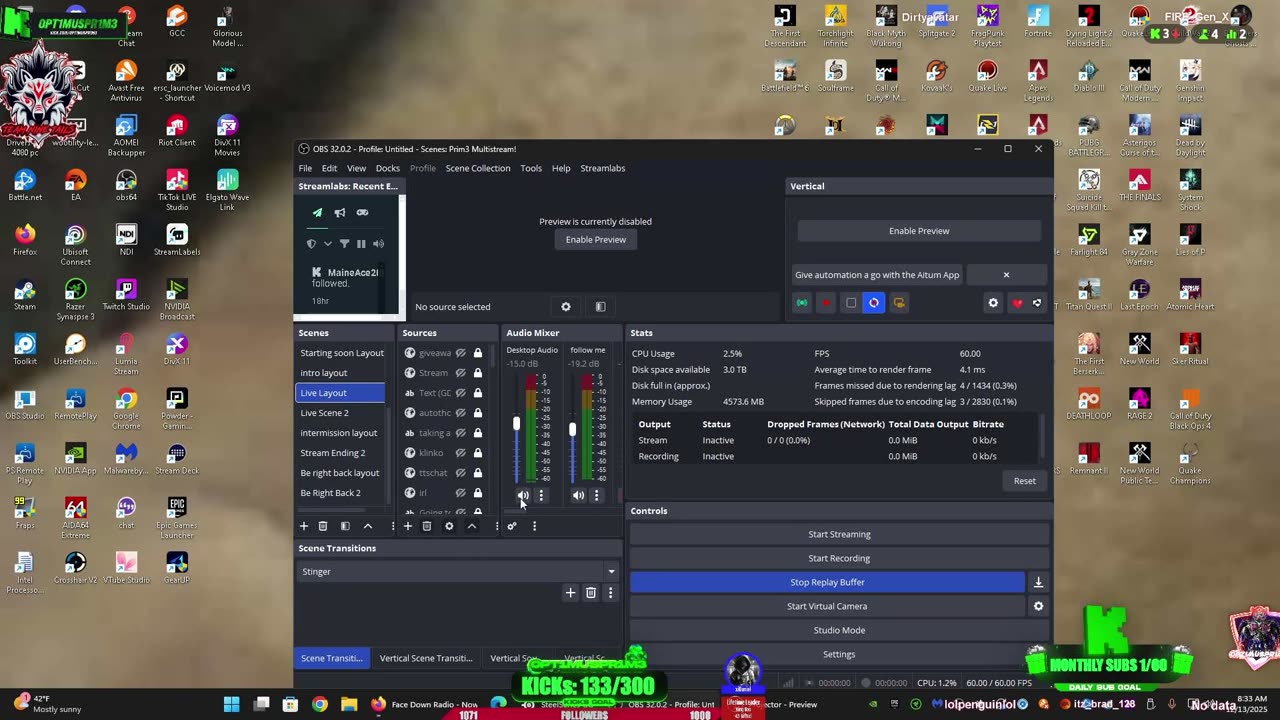The width and height of the screenshot is (1280, 720).
Task: Expand chevron dropdown in Streamlabs dock
Action: click(x=327, y=244)
